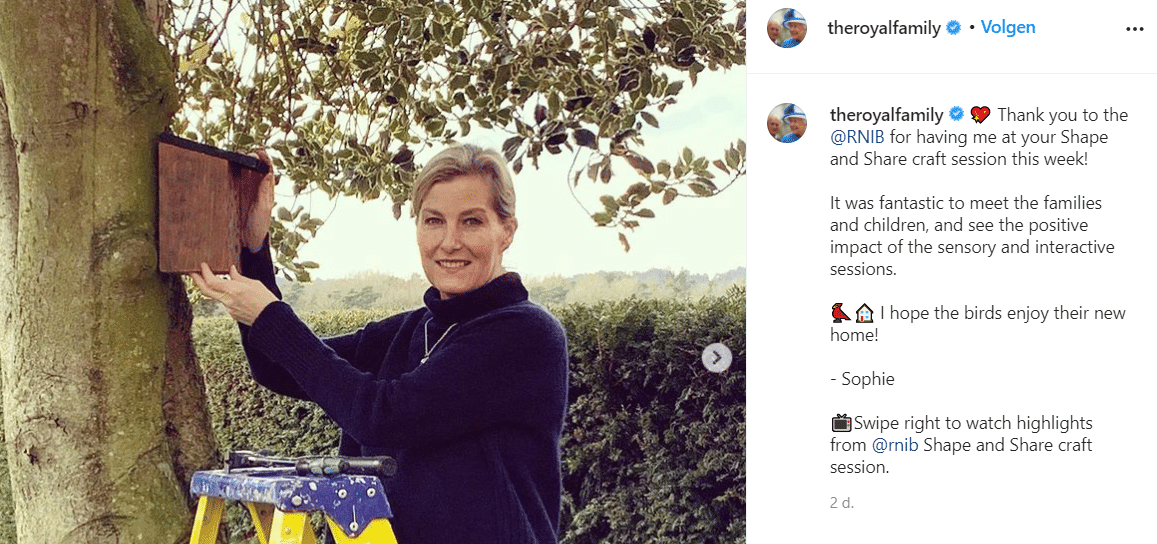Image resolution: width=1157 pixels, height=544 pixels.
Task: Open theroyalfamily username in the caption
Action: [887, 115]
